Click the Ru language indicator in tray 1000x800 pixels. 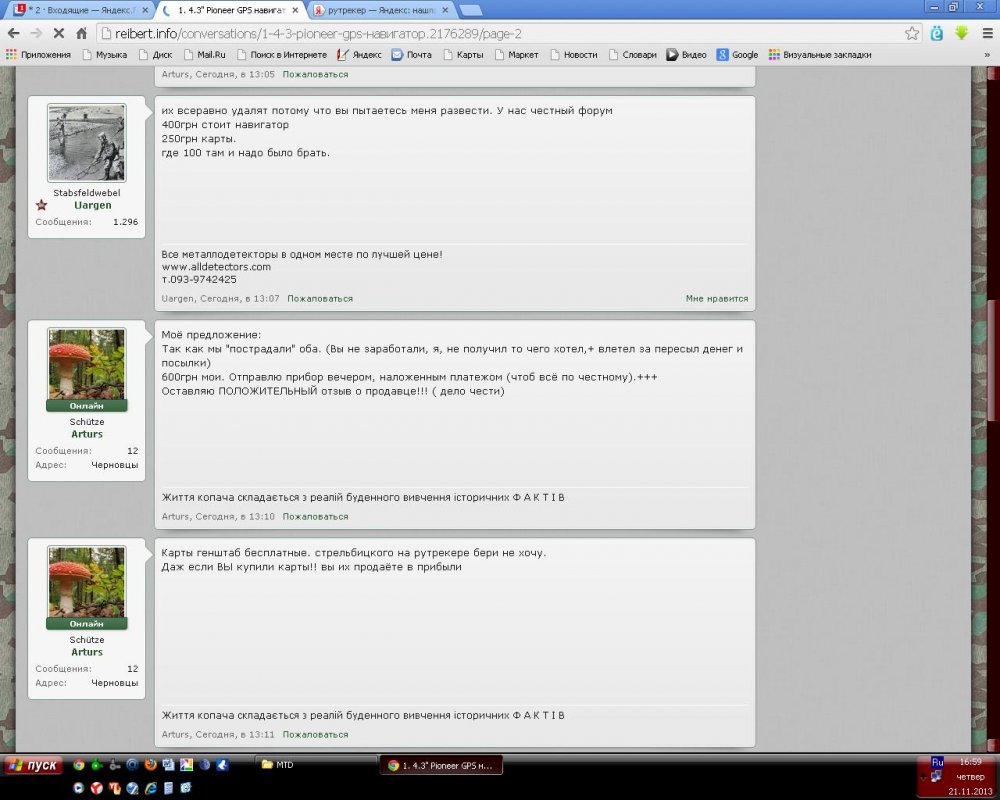937,762
